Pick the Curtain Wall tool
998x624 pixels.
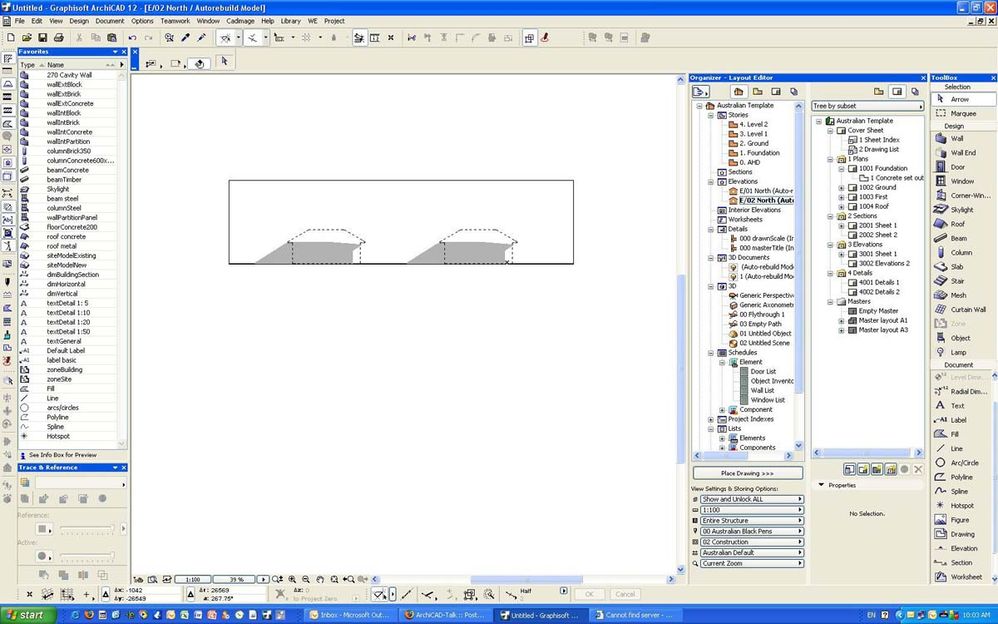[966, 310]
